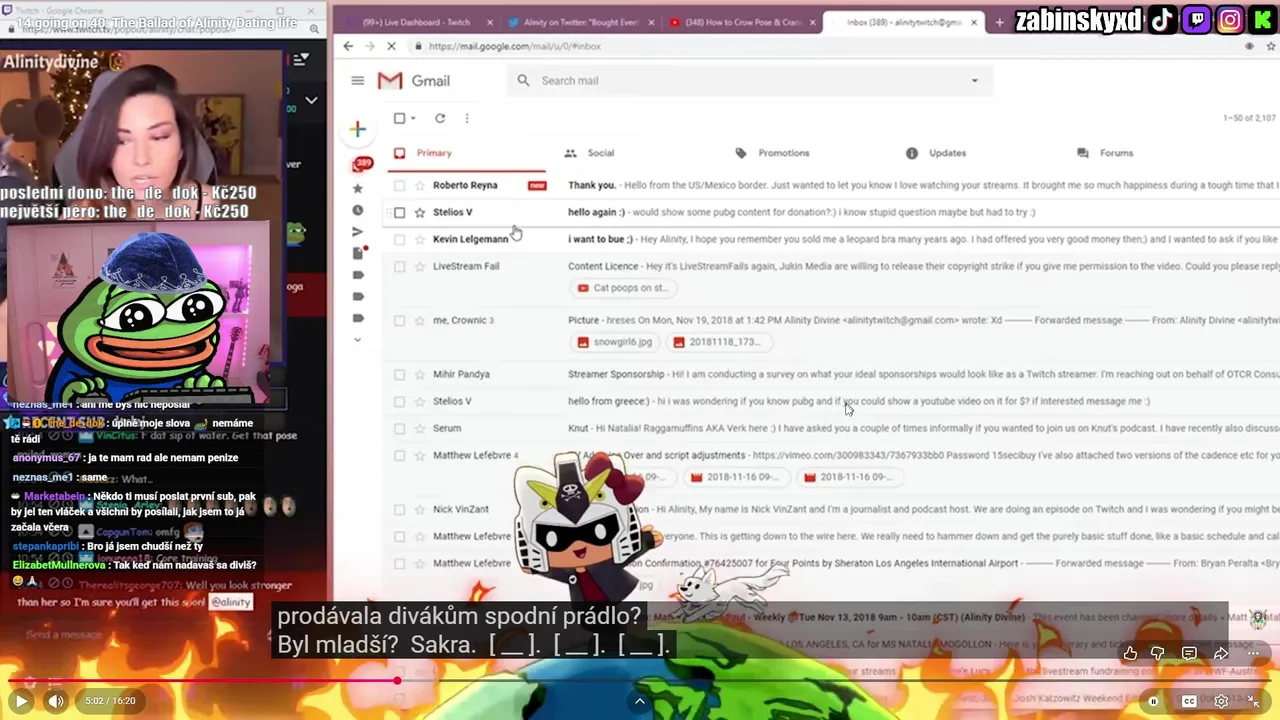This screenshot has width=1280, height=720.
Task: Go back in Chrome browser
Action: pyautogui.click(x=347, y=46)
